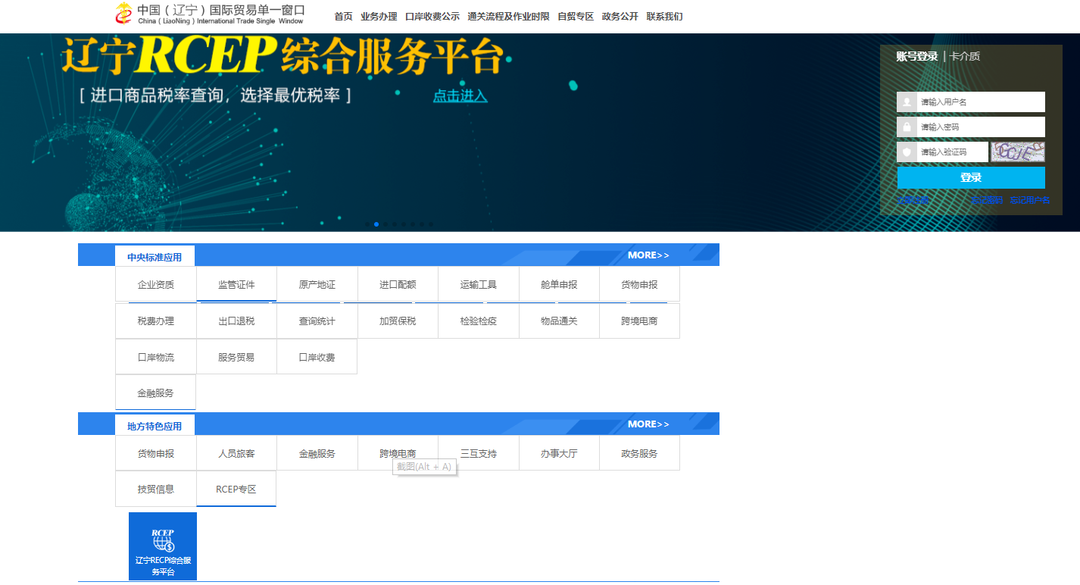This screenshot has height=585, width=1080.
Task: Open the 运输工具 tile
Action: [x=478, y=284]
